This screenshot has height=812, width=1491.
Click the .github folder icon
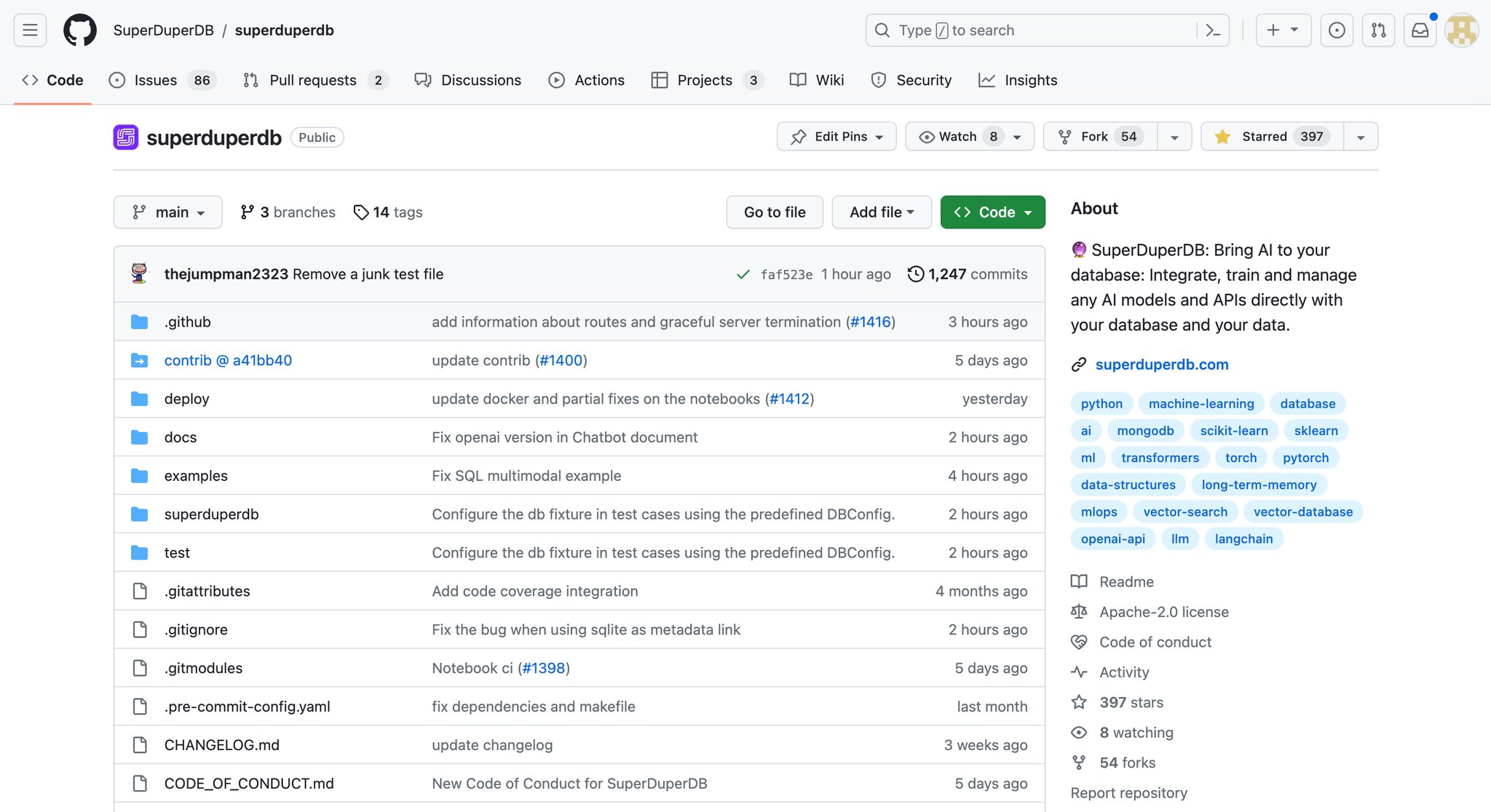click(x=139, y=322)
